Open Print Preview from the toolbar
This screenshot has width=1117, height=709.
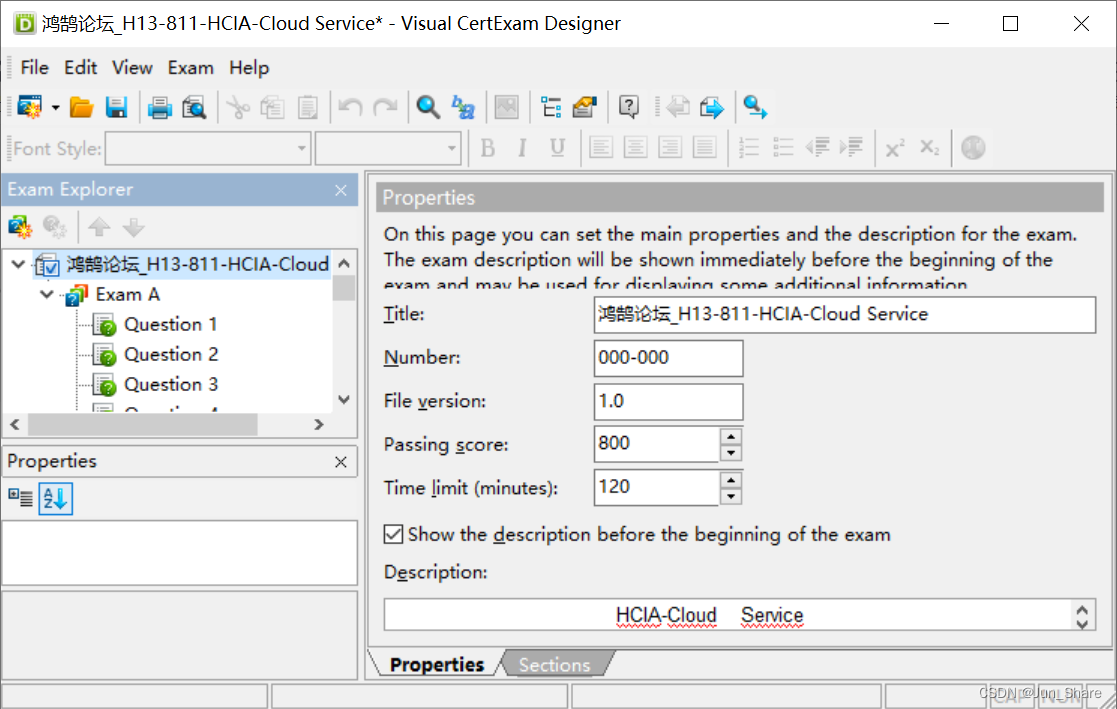click(194, 108)
